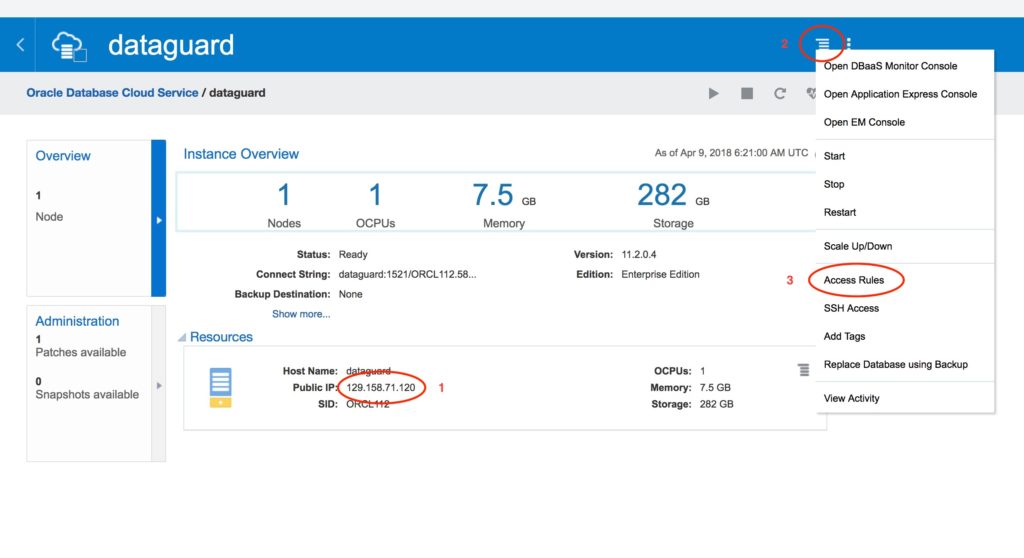The width and height of the screenshot is (1024, 558).
Task: Choose Scale Up/Down from menu
Action: (x=857, y=246)
